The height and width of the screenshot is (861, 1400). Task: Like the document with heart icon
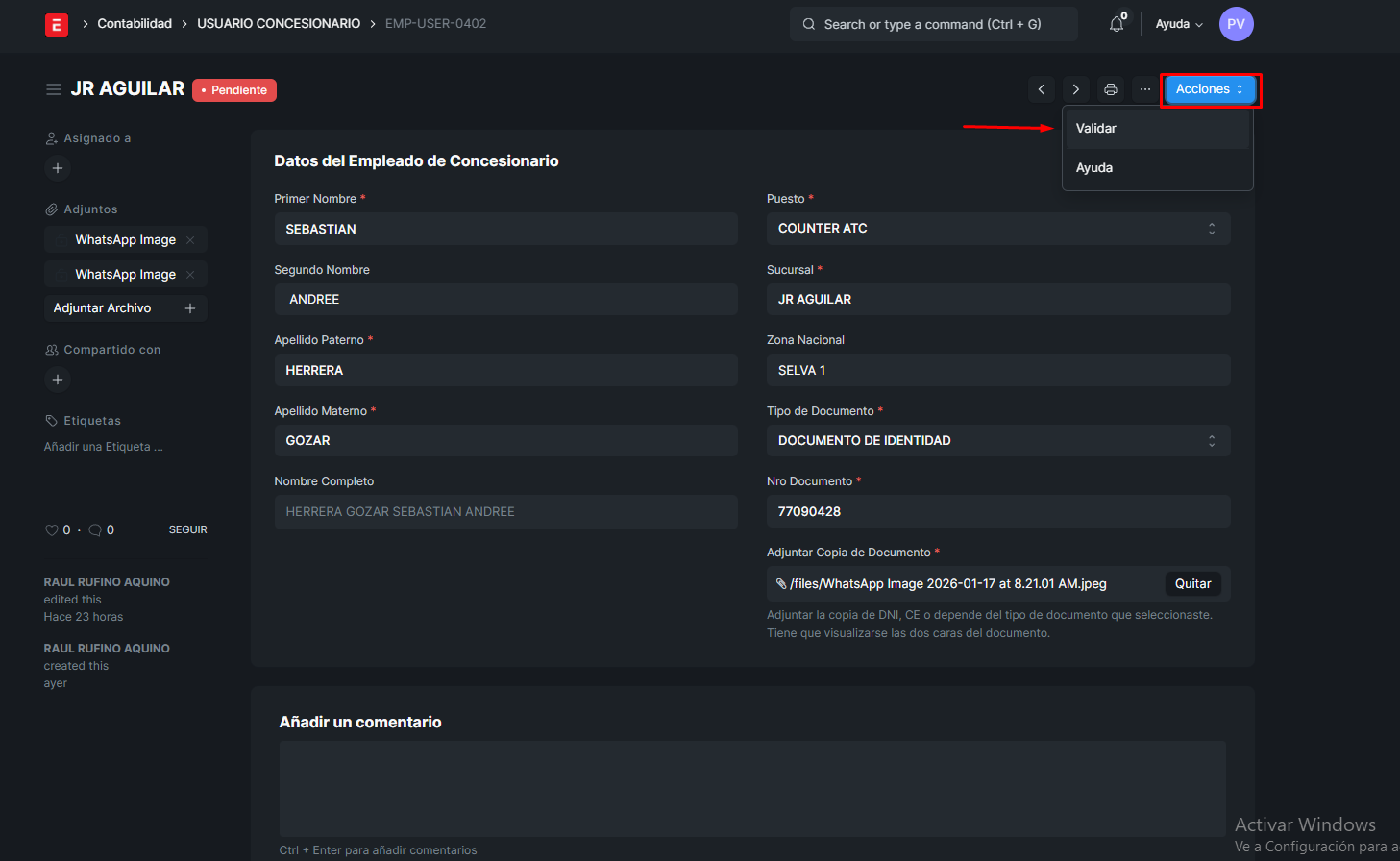(x=52, y=530)
